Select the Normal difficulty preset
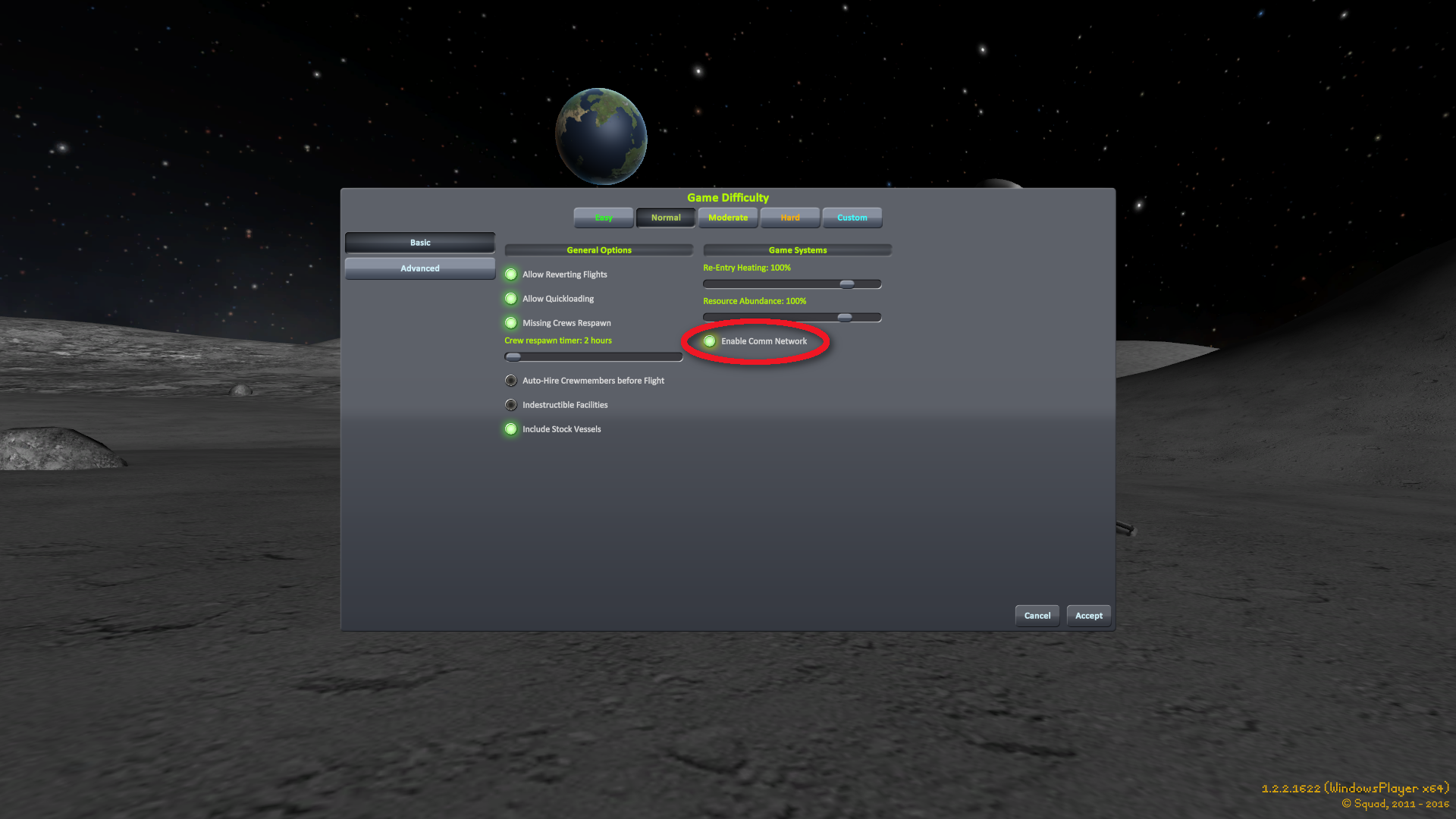Image resolution: width=1456 pixels, height=819 pixels. tap(666, 218)
